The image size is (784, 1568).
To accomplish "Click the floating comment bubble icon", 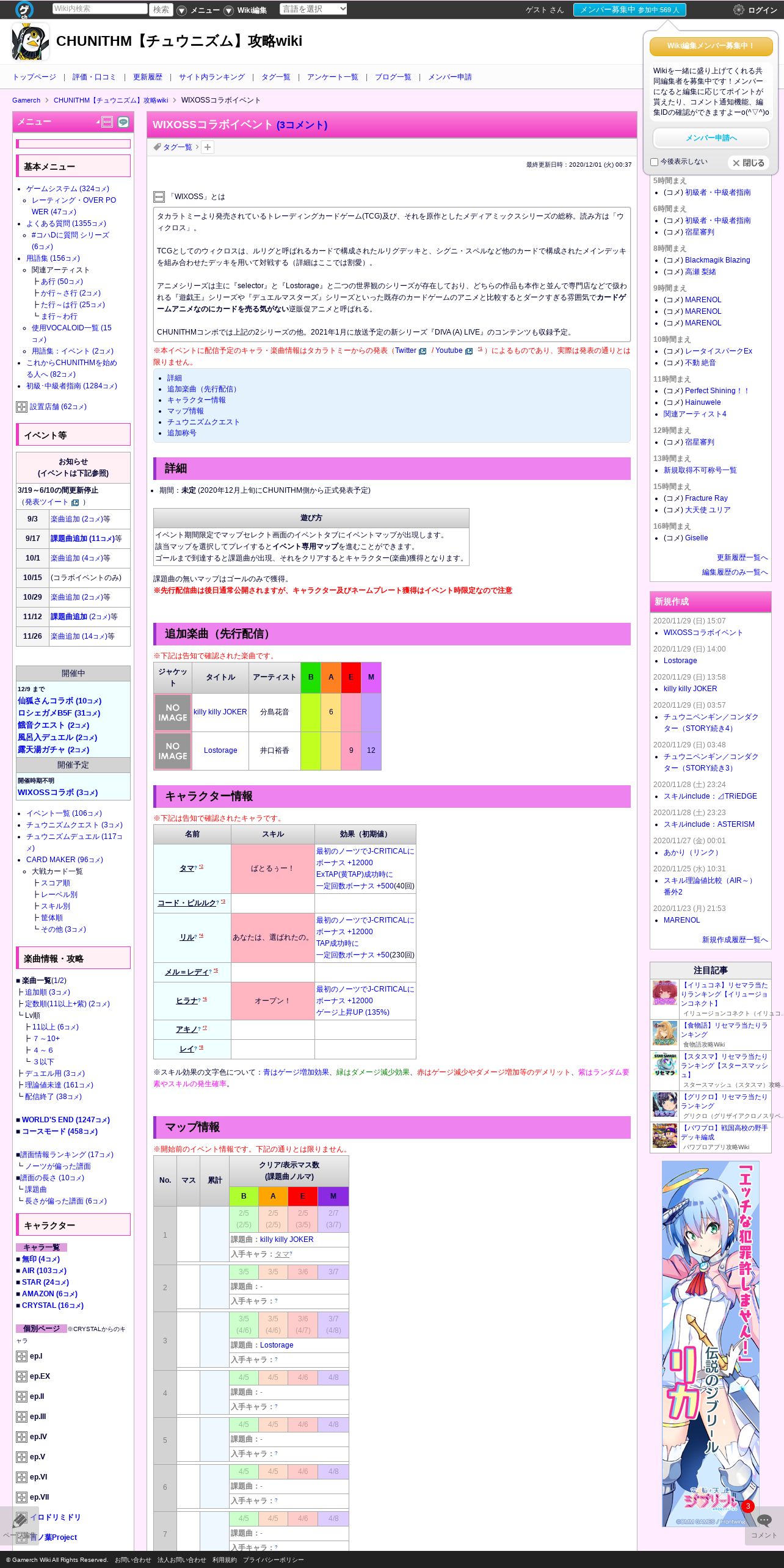I will [764, 1520].
